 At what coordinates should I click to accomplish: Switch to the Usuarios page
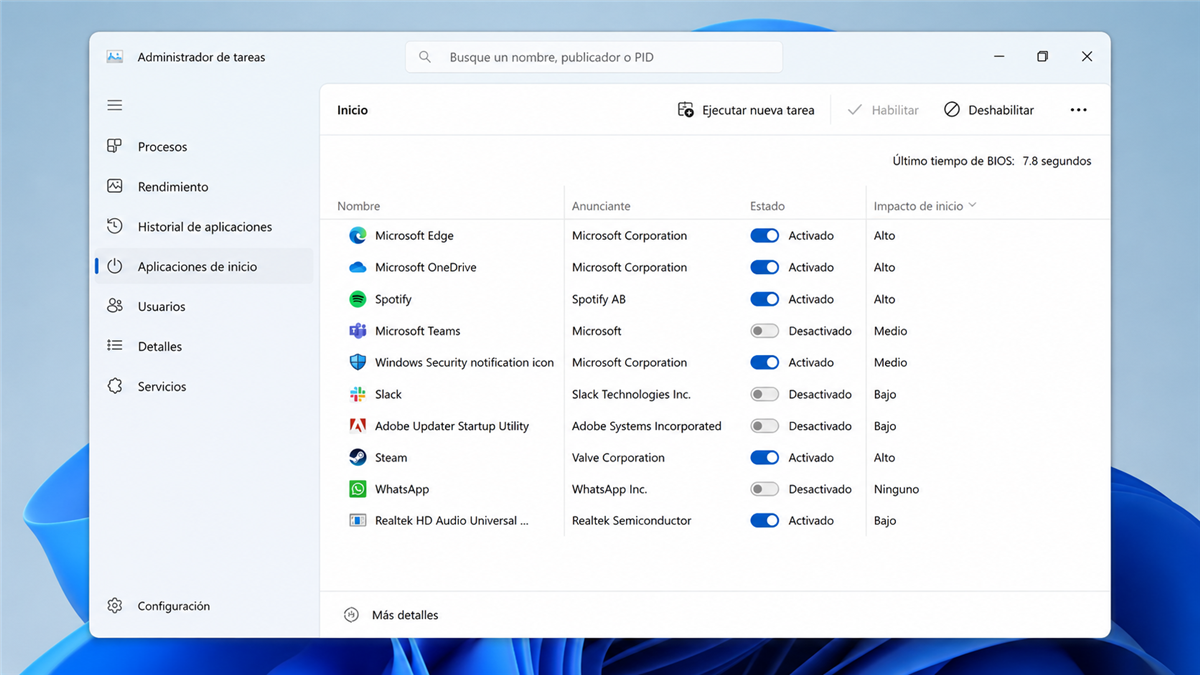pos(203,306)
